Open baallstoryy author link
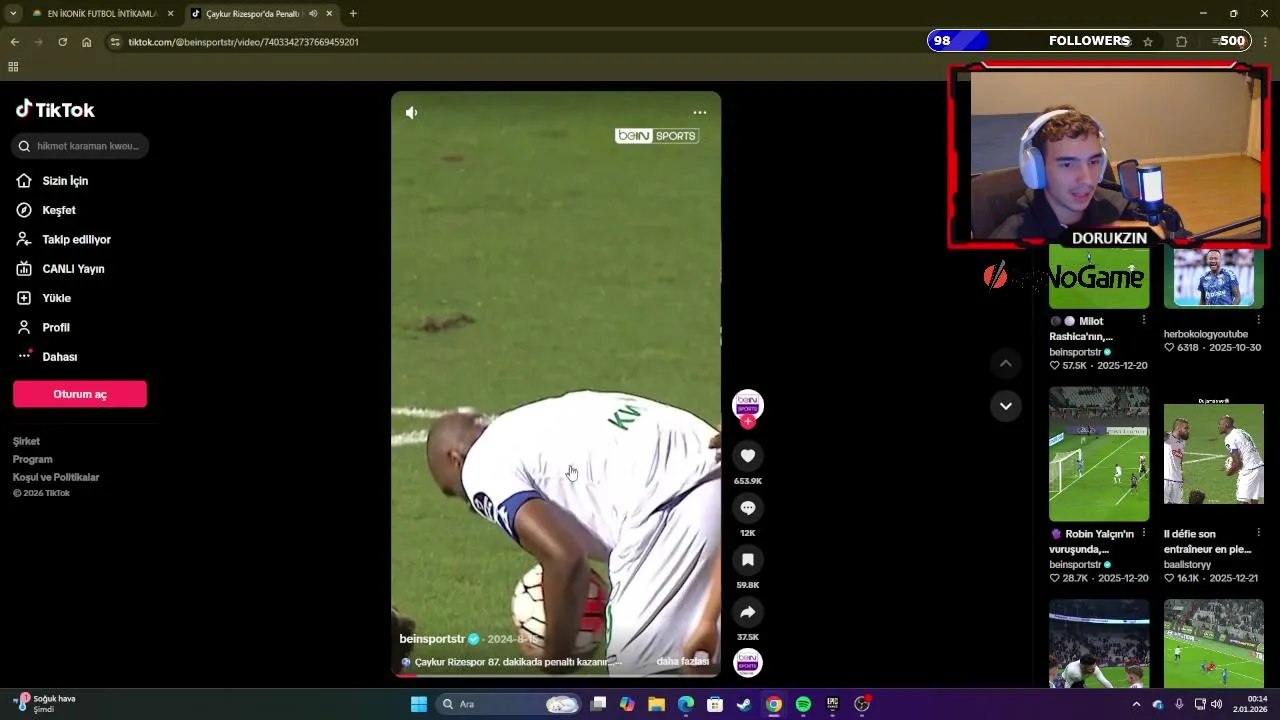Screen dimensions: 1280x720 coord(1187,565)
